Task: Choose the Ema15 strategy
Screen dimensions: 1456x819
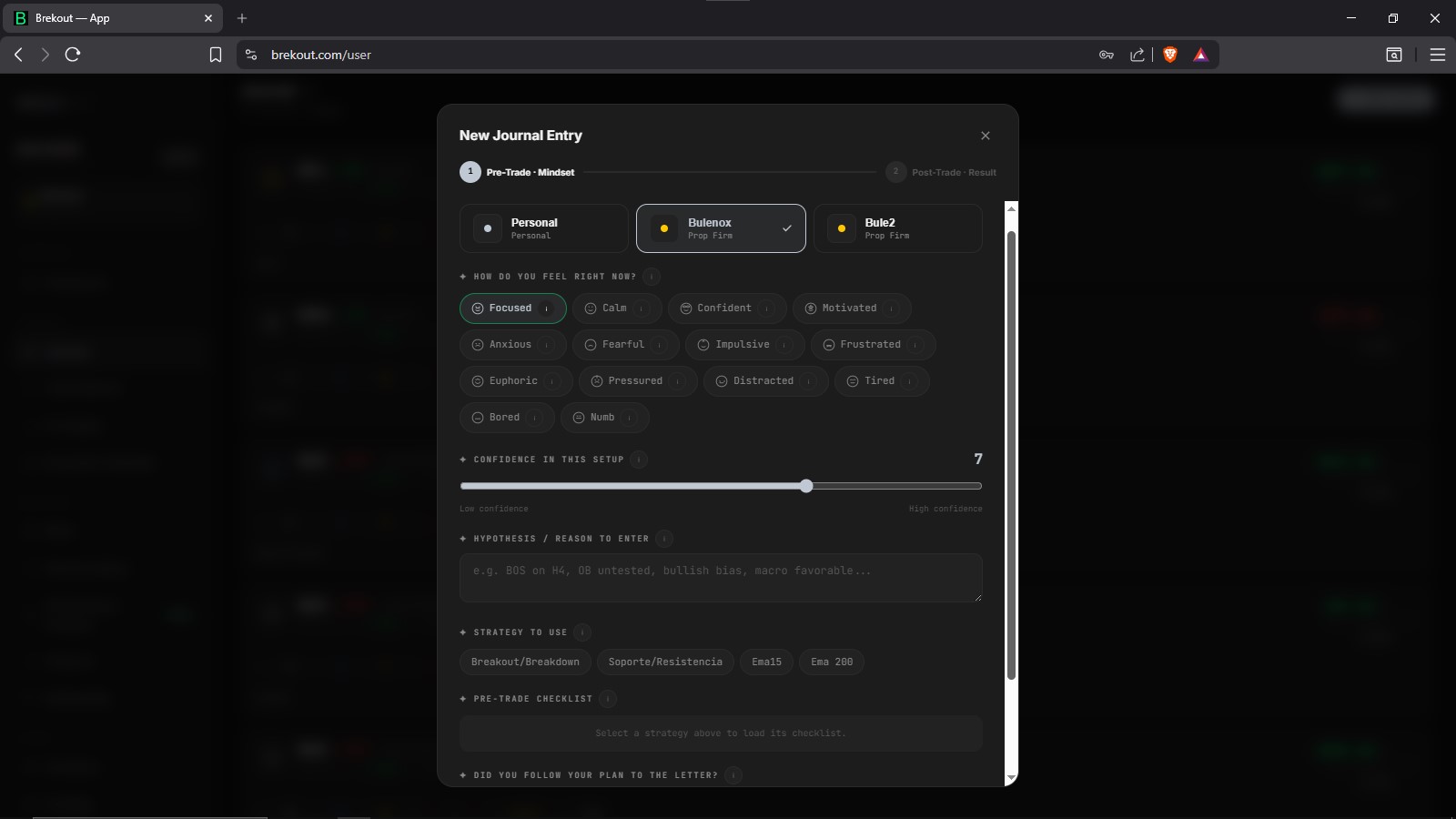Action: 766,662
